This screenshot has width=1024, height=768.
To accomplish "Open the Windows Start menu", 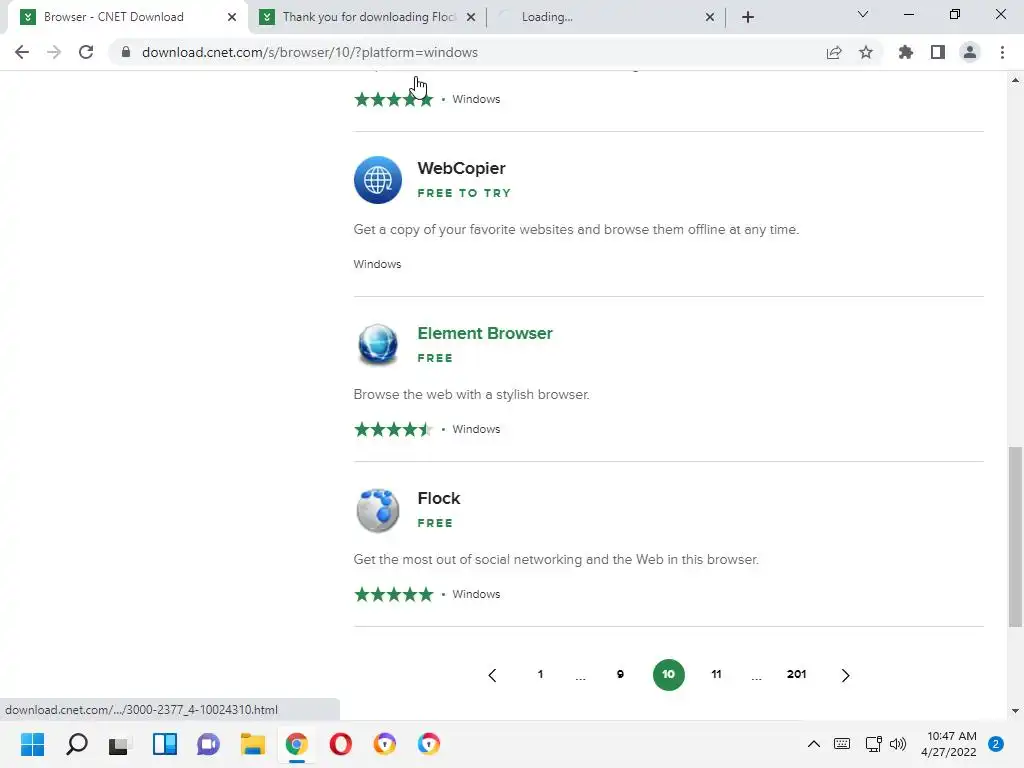I will coord(32,744).
